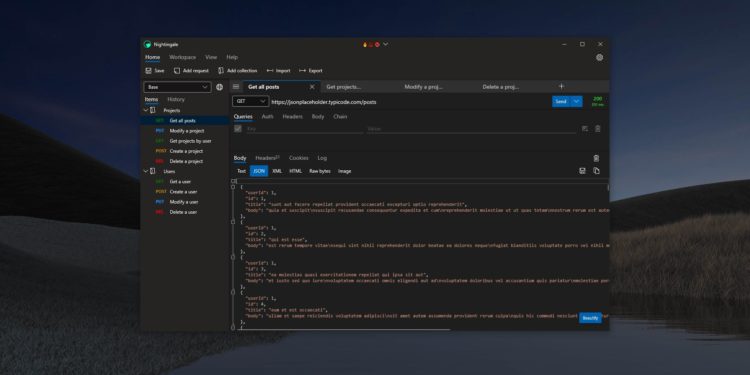Open the Chain tab
Screen dimensions: 750x375
click(x=340, y=117)
